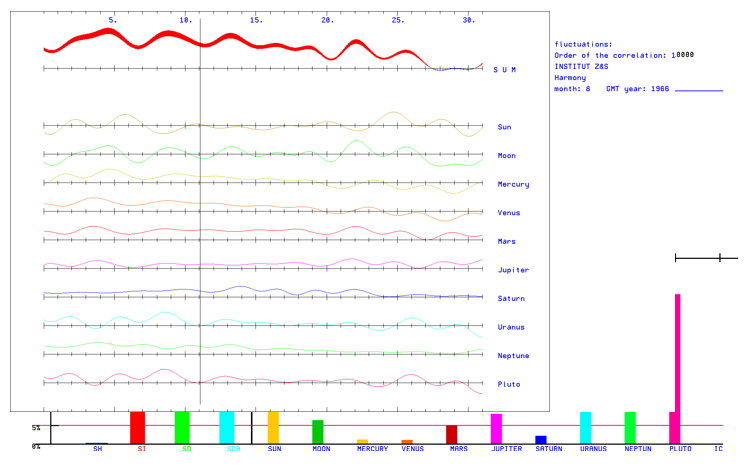Click the Saturn row label beside curves
The height and width of the screenshot is (469, 748).
pyautogui.click(x=511, y=299)
